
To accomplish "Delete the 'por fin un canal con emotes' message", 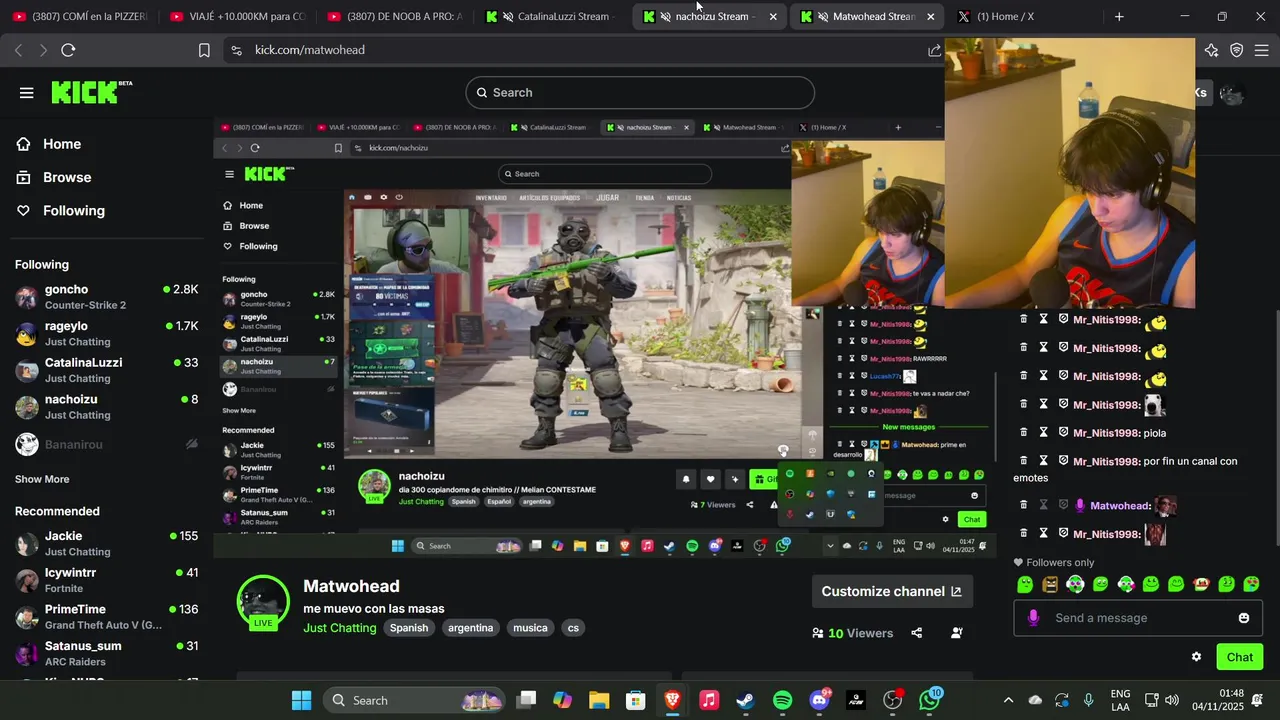I will [x=1023, y=461].
